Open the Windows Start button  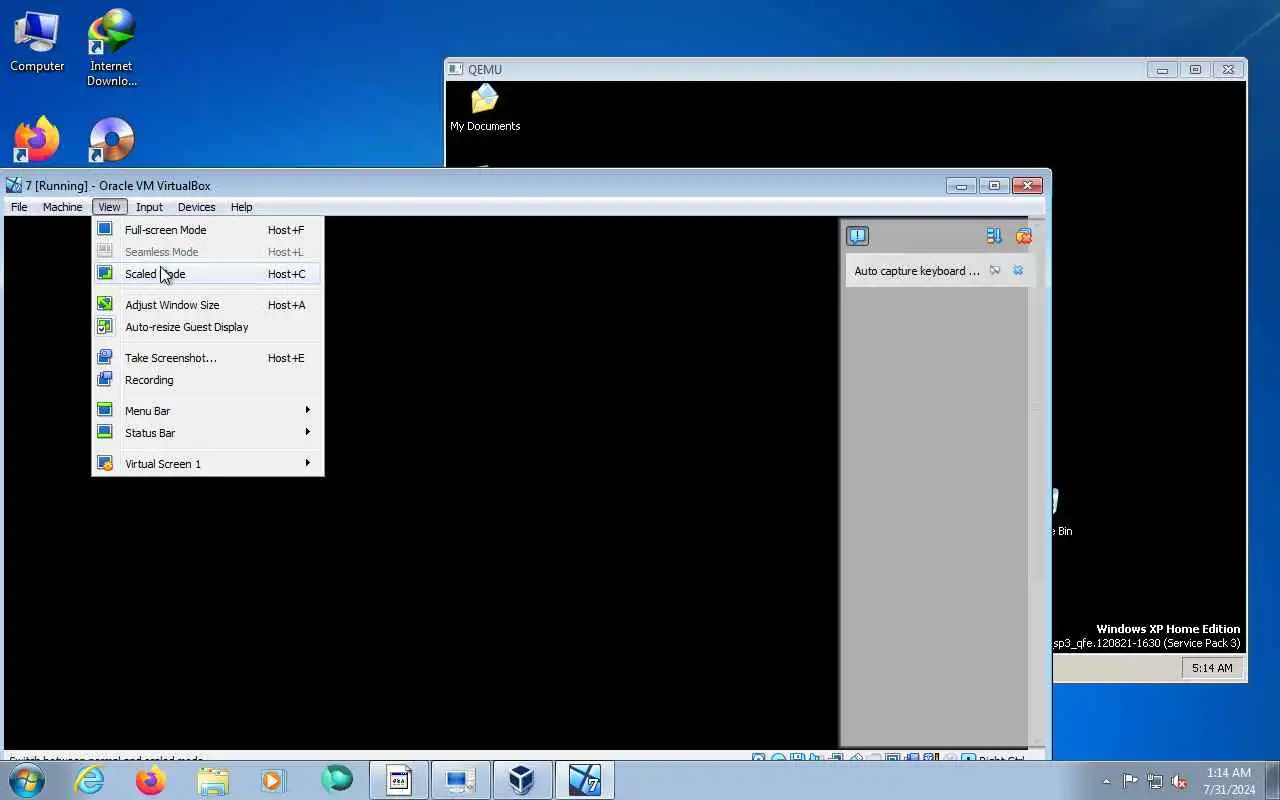(27, 780)
